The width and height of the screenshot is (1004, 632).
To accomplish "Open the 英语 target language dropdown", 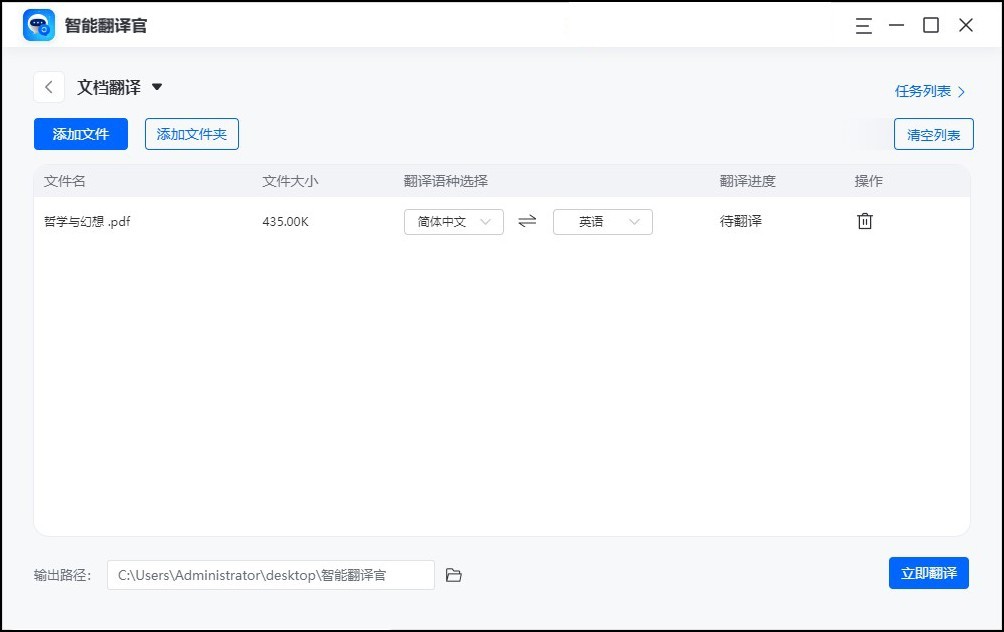I will [x=602, y=221].
